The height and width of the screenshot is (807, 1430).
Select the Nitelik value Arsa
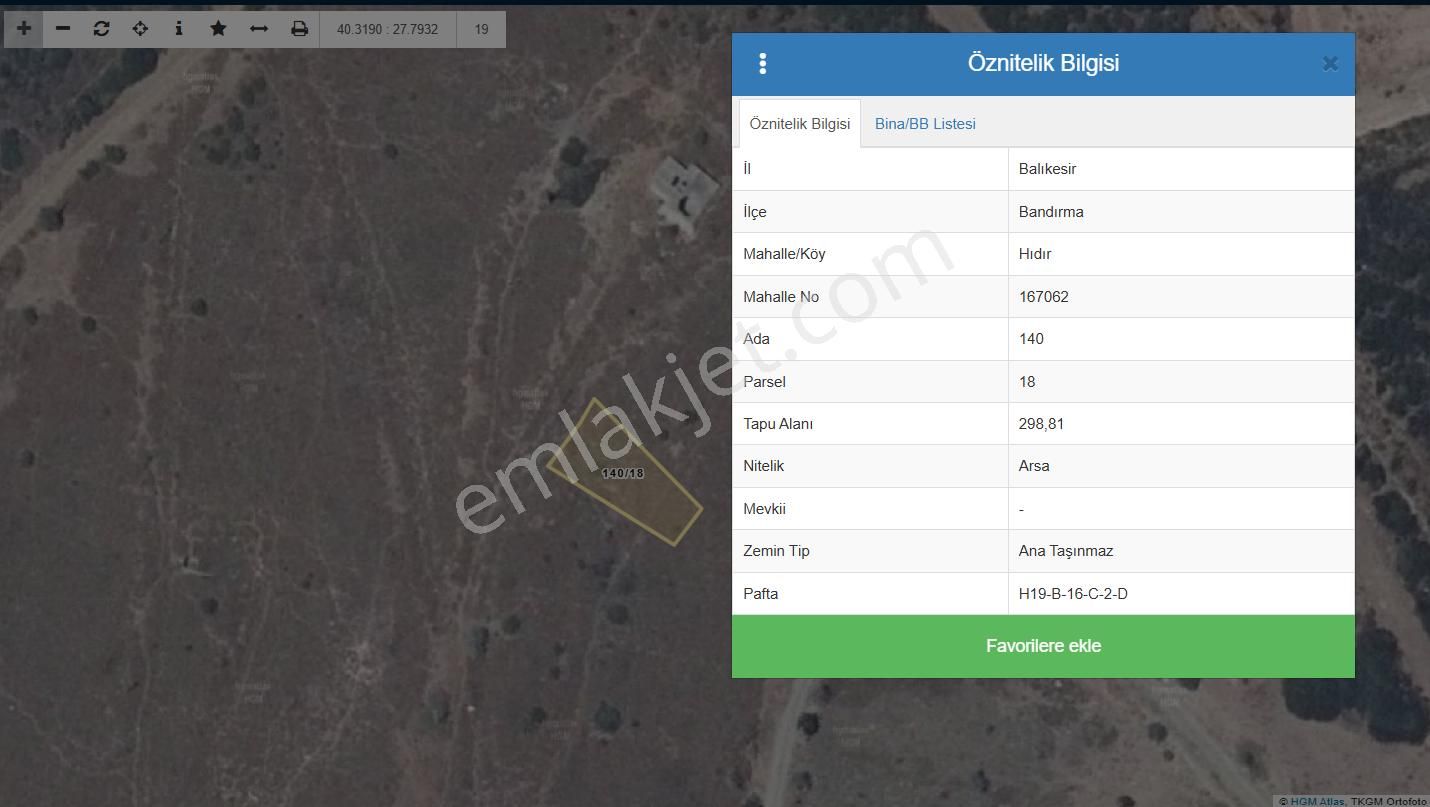(1034, 466)
